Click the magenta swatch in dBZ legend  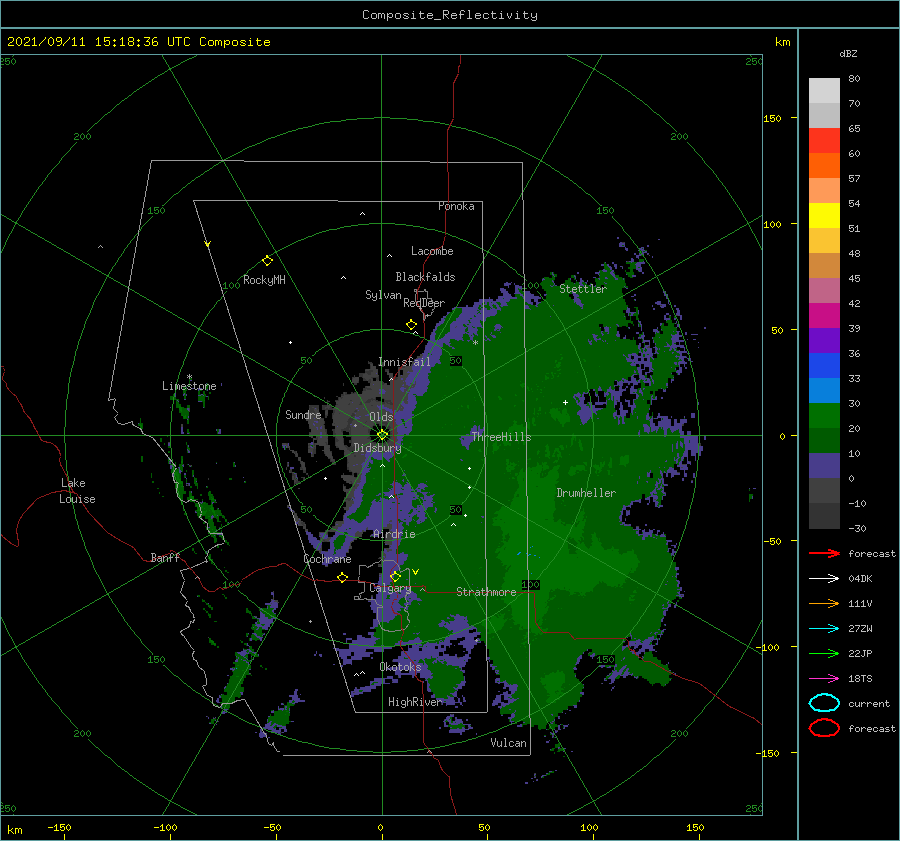pyautogui.click(x=824, y=315)
